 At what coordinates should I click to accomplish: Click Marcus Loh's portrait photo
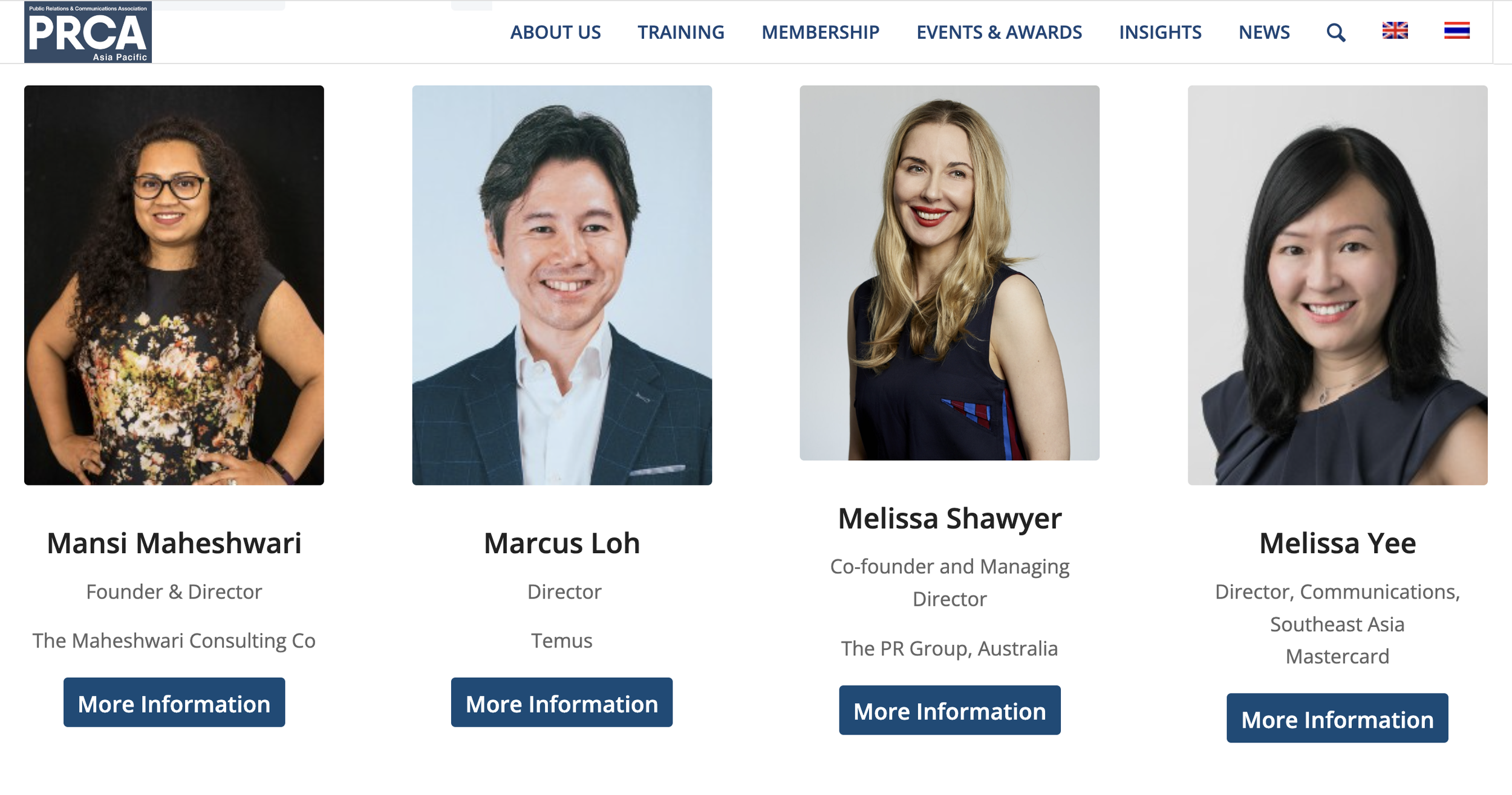(x=562, y=285)
